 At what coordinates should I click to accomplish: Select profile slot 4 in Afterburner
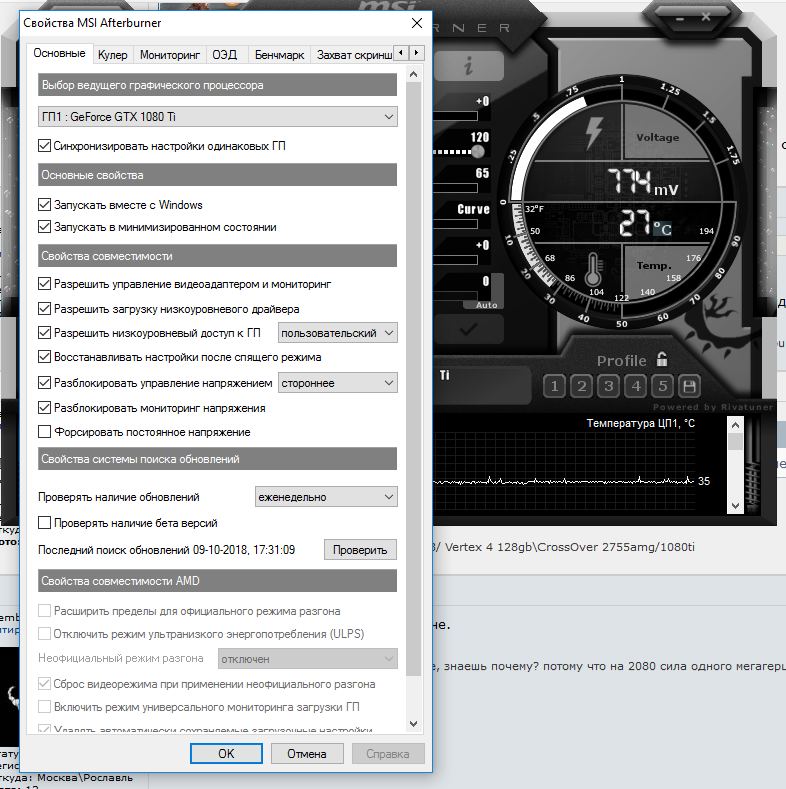pos(636,386)
